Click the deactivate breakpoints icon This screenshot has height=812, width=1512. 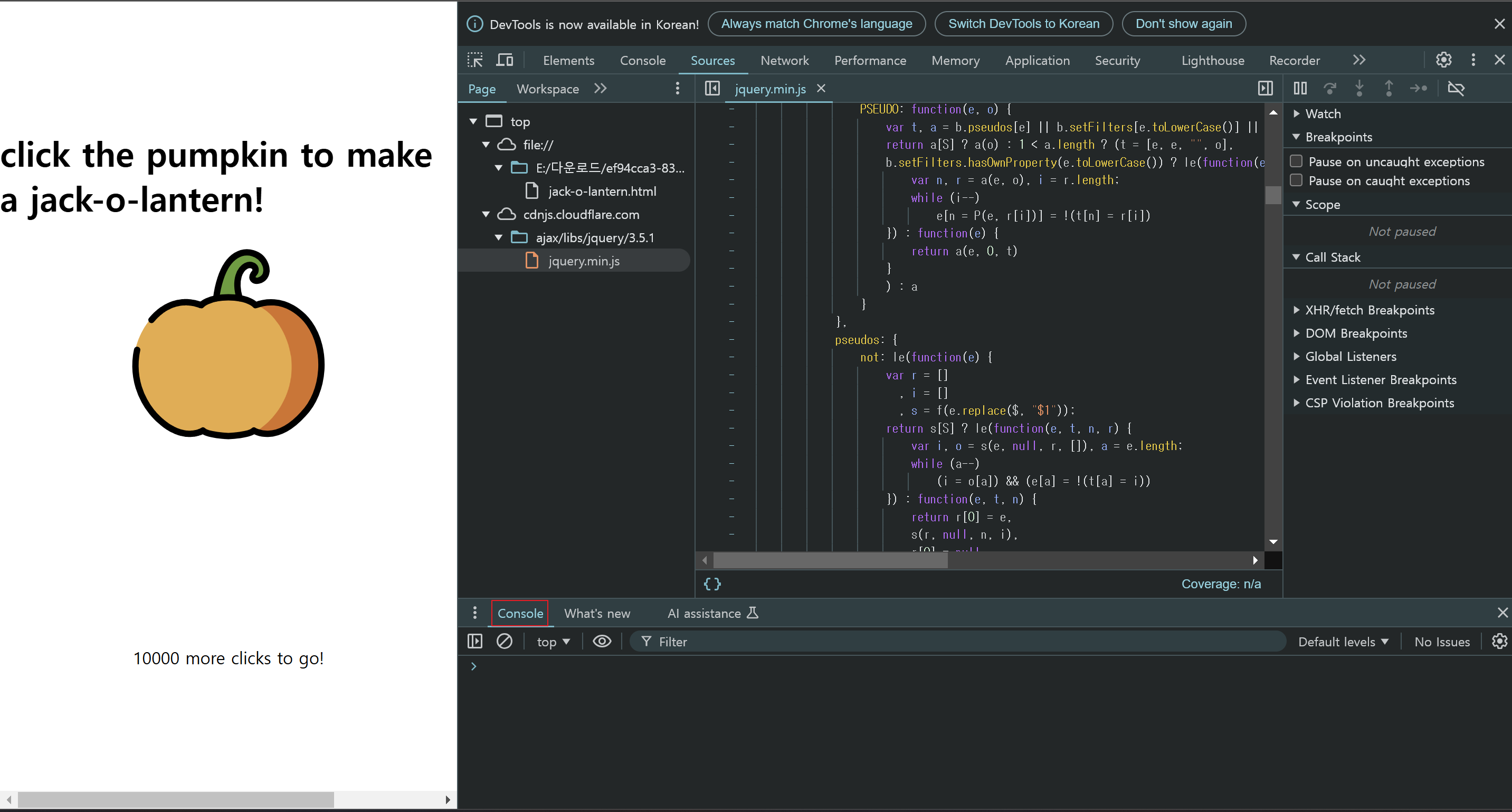(x=1456, y=89)
